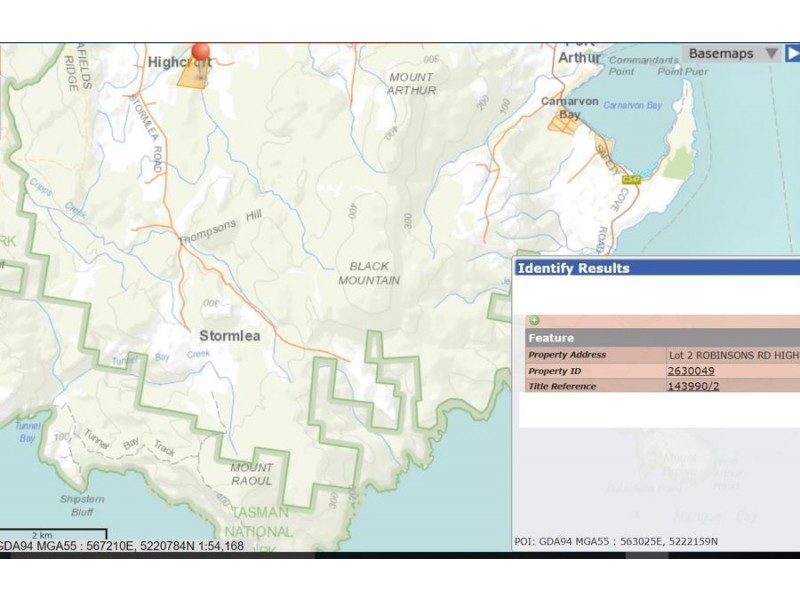The height and width of the screenshot is (600, 800).
Task: Click the MOUNT ARTHUR map label
Action: pyautogui.click(x=411, y=84)
